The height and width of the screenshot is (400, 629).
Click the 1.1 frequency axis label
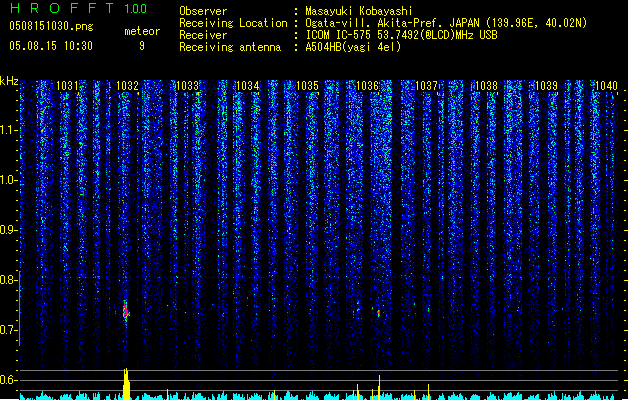point(8,130)
